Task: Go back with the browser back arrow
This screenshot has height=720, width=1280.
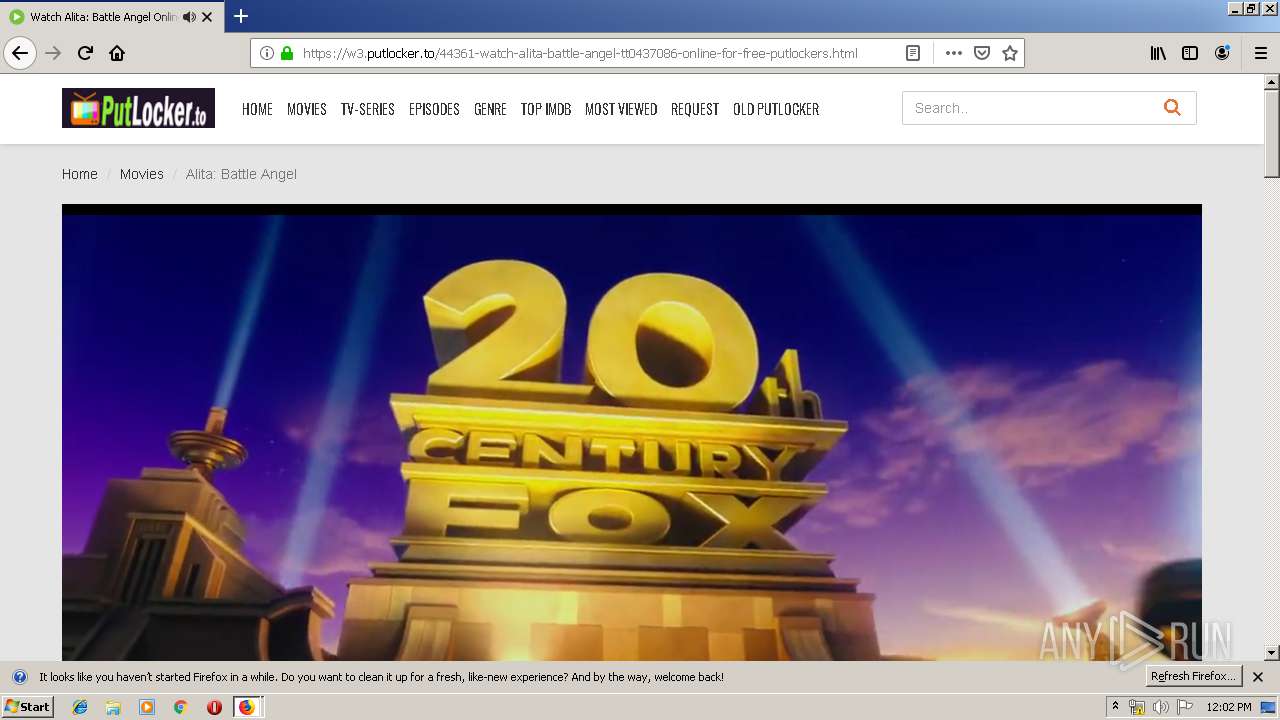Action: 20,53
